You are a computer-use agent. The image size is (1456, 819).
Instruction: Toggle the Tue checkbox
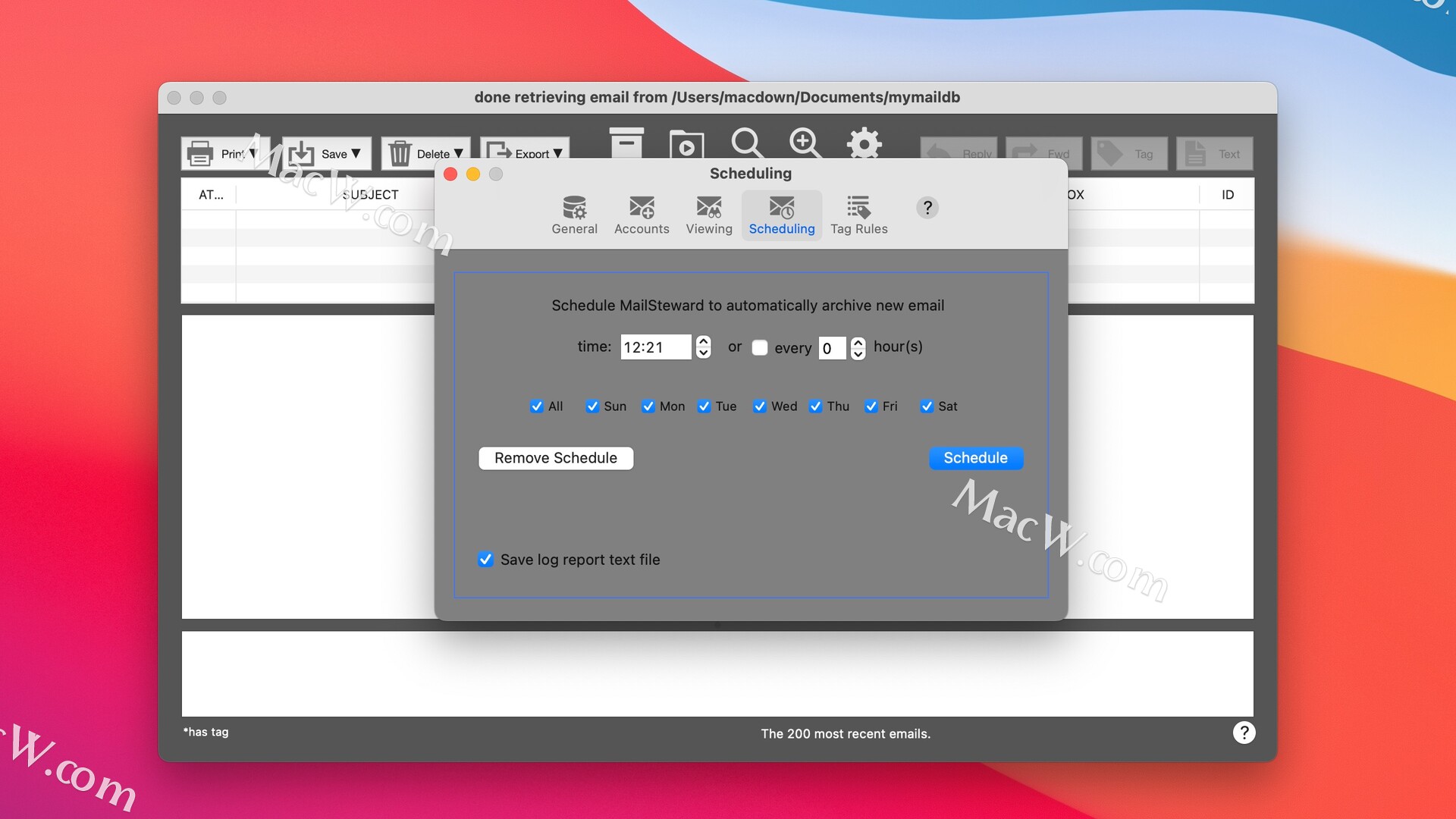click(704, 406)
